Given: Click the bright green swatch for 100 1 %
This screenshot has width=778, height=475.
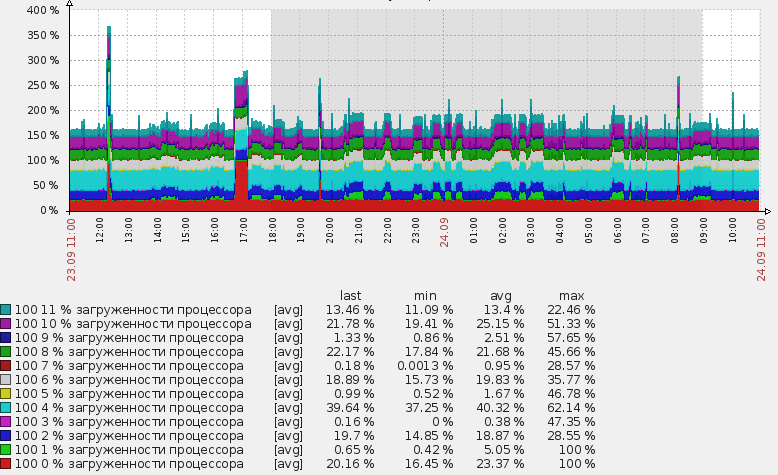Looking at the screenshot, I should [5, 450].
